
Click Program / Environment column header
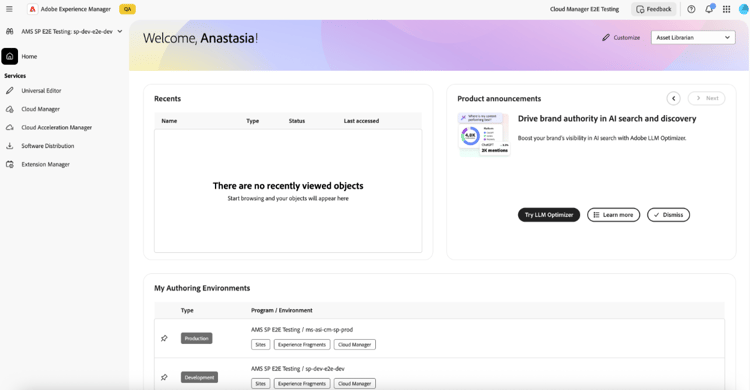pyautogui.click(x=282, y=311)
